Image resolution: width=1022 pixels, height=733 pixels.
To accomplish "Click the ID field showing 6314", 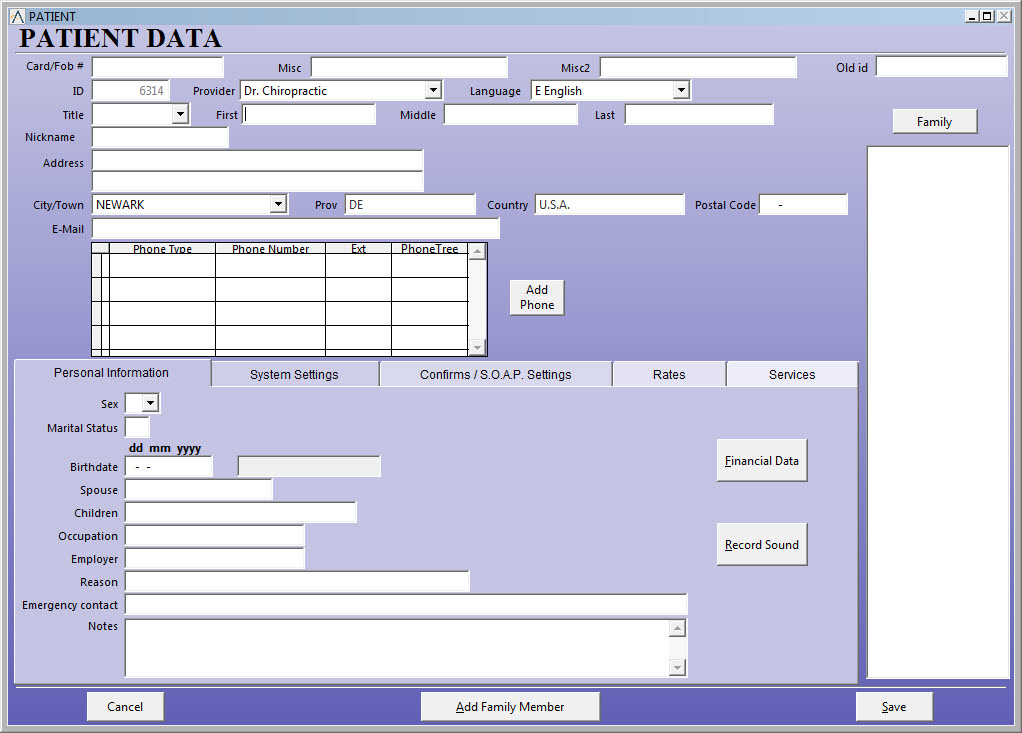I will click(x=130, y=91).
